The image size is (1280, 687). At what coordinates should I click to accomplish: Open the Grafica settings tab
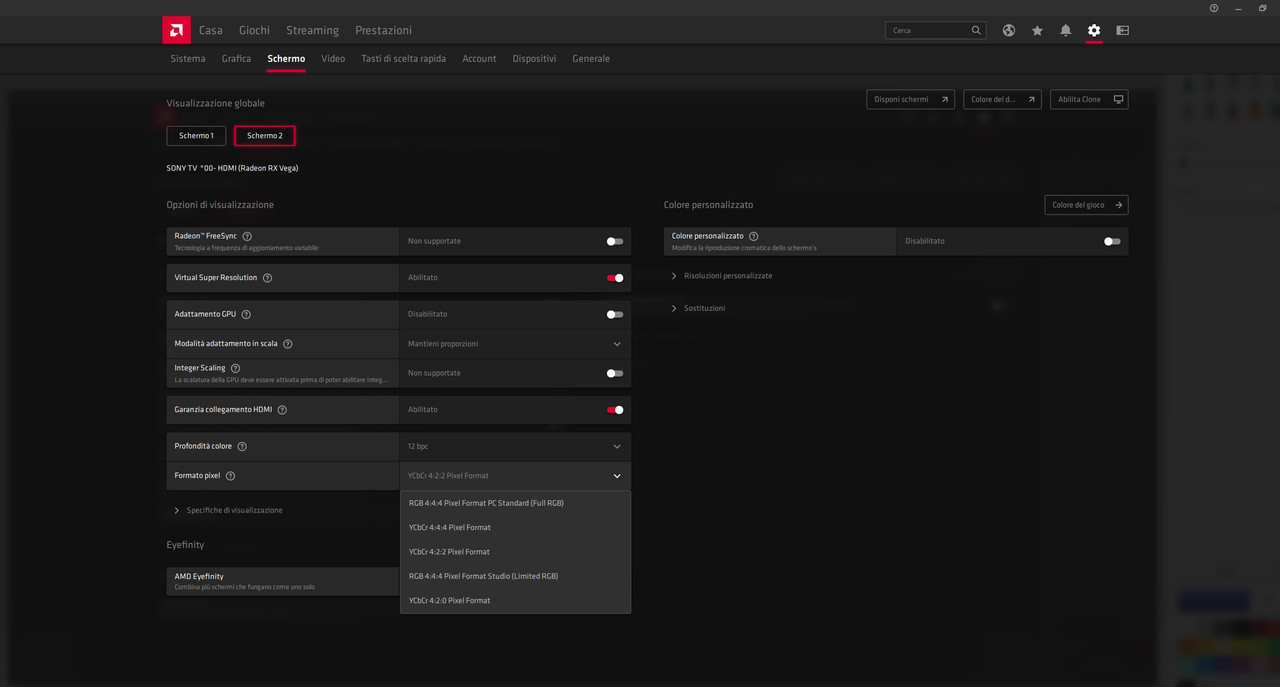(236, 59)
